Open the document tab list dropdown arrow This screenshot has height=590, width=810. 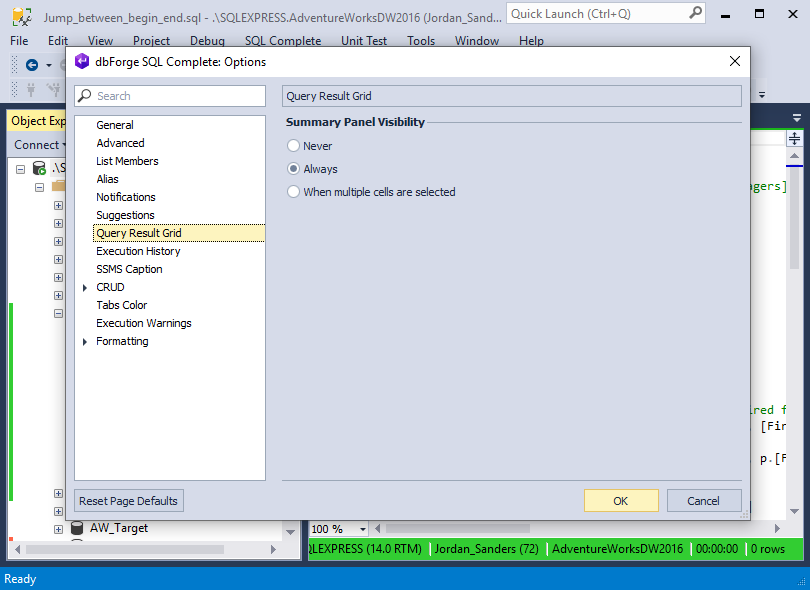[797, 118]
